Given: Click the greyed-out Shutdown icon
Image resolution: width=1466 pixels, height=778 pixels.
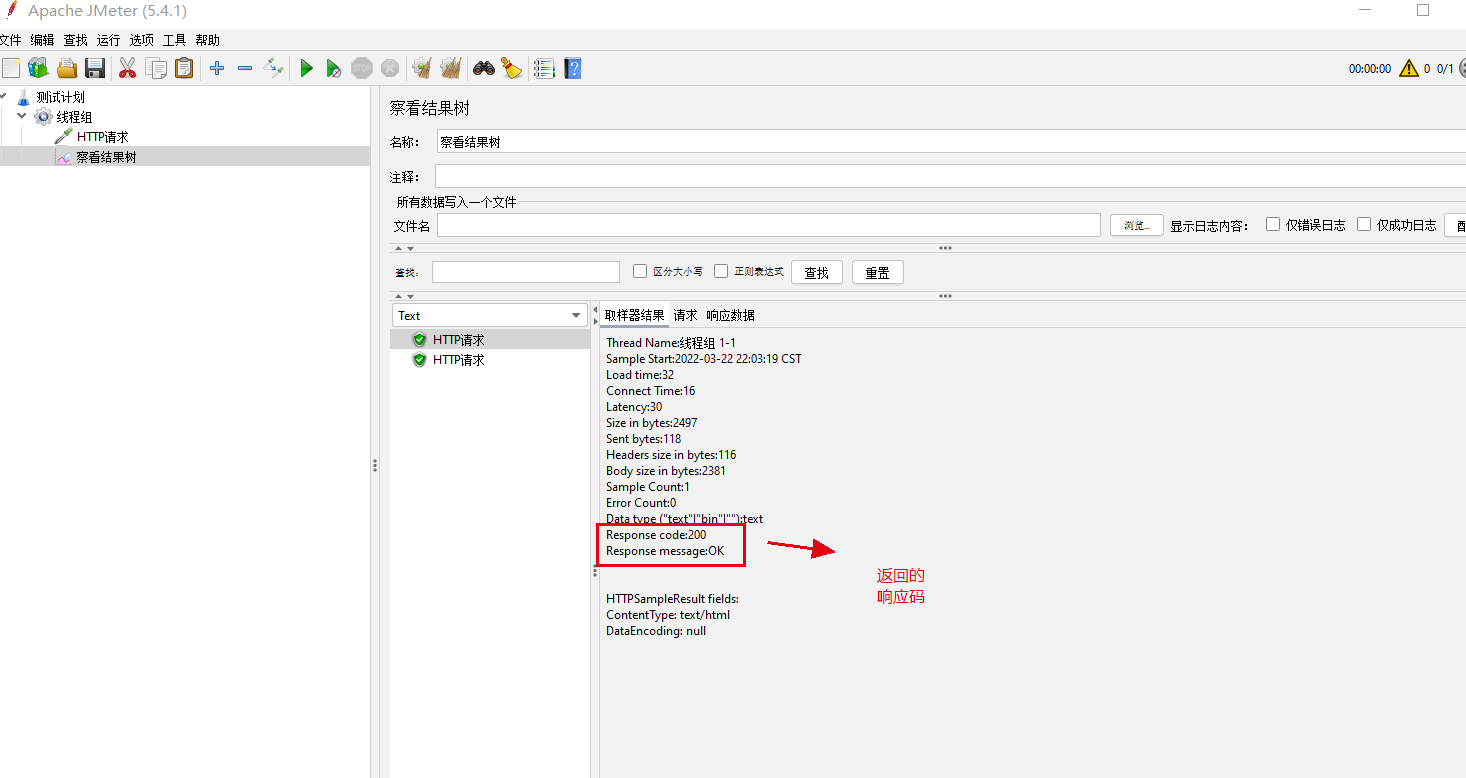Looking at the screenshot, I should [390, 68].
